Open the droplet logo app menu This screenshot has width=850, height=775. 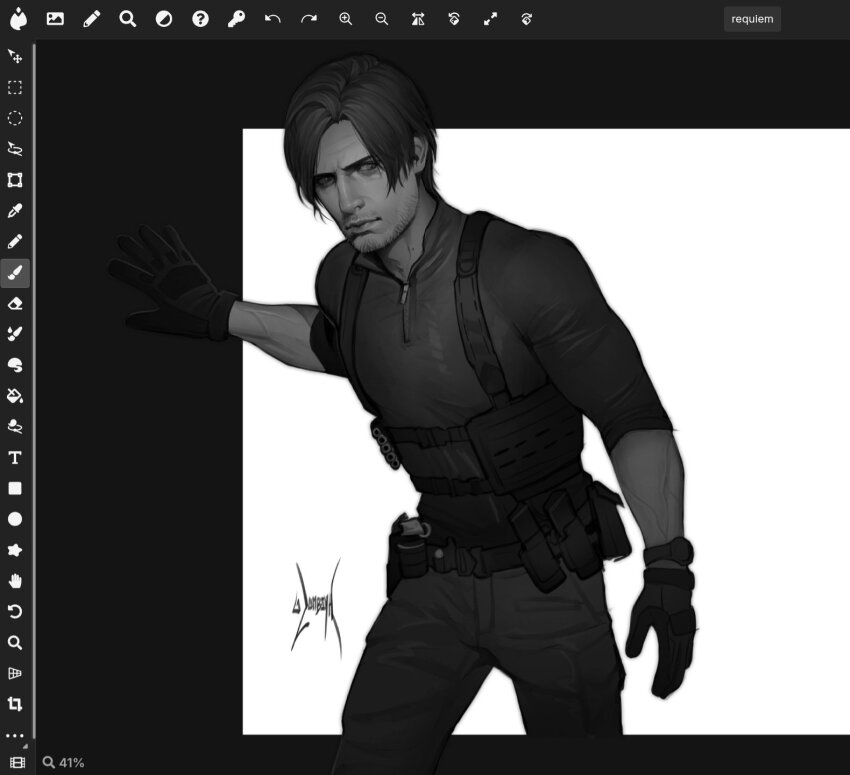tap(18, 19)
